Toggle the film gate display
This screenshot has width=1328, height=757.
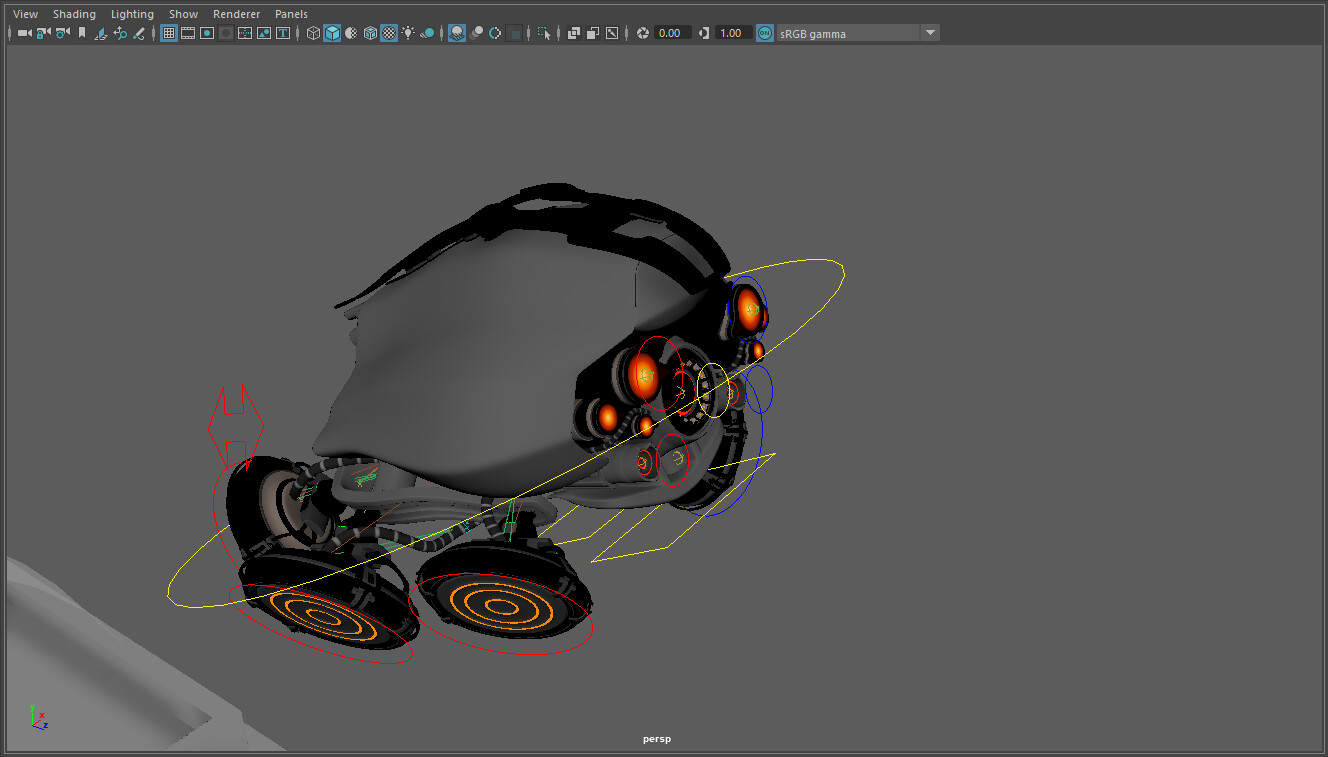[188, 32]
